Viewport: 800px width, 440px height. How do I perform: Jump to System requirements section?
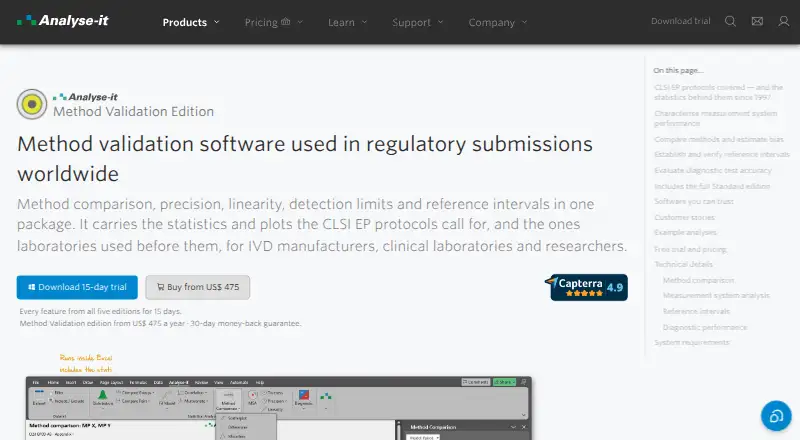pos(691,343)
